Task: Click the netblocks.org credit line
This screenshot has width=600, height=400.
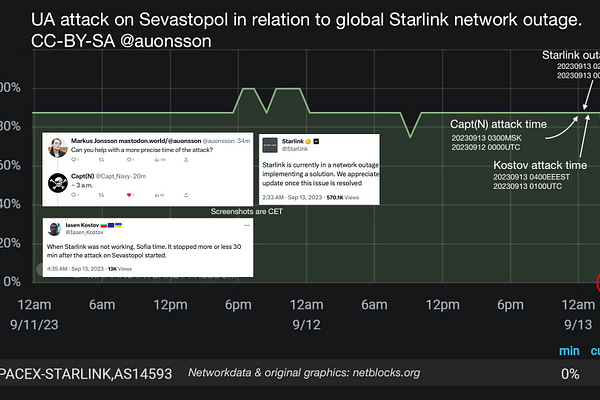Action: (304, 373)
